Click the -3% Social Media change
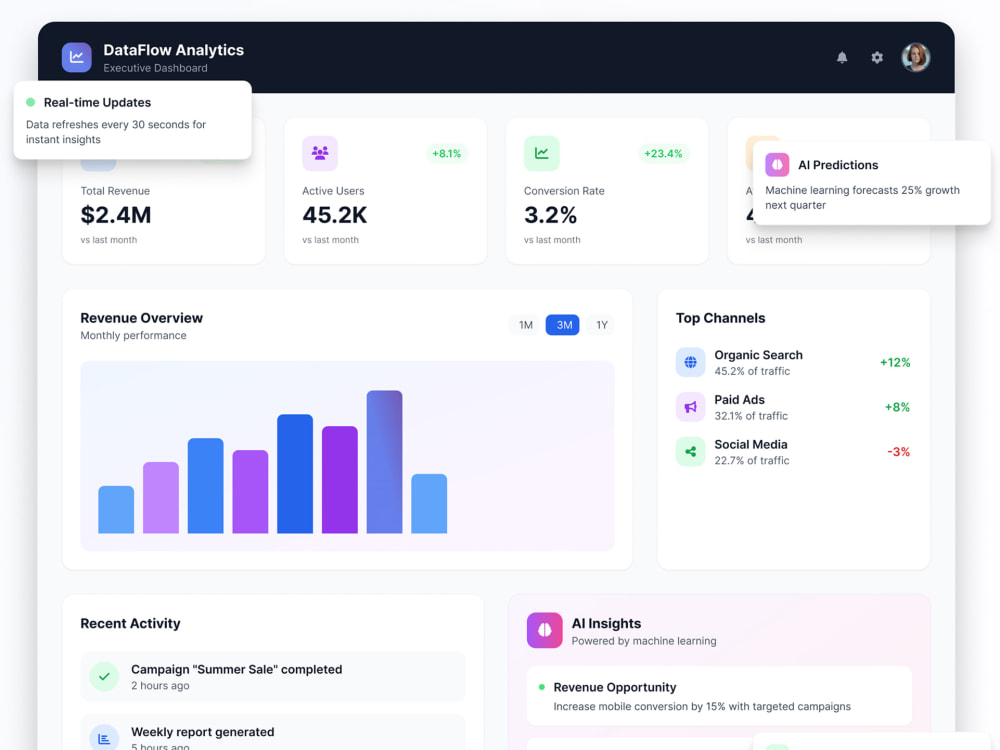This screenshot has height=750, width=1000. click(x=899, y=452)
